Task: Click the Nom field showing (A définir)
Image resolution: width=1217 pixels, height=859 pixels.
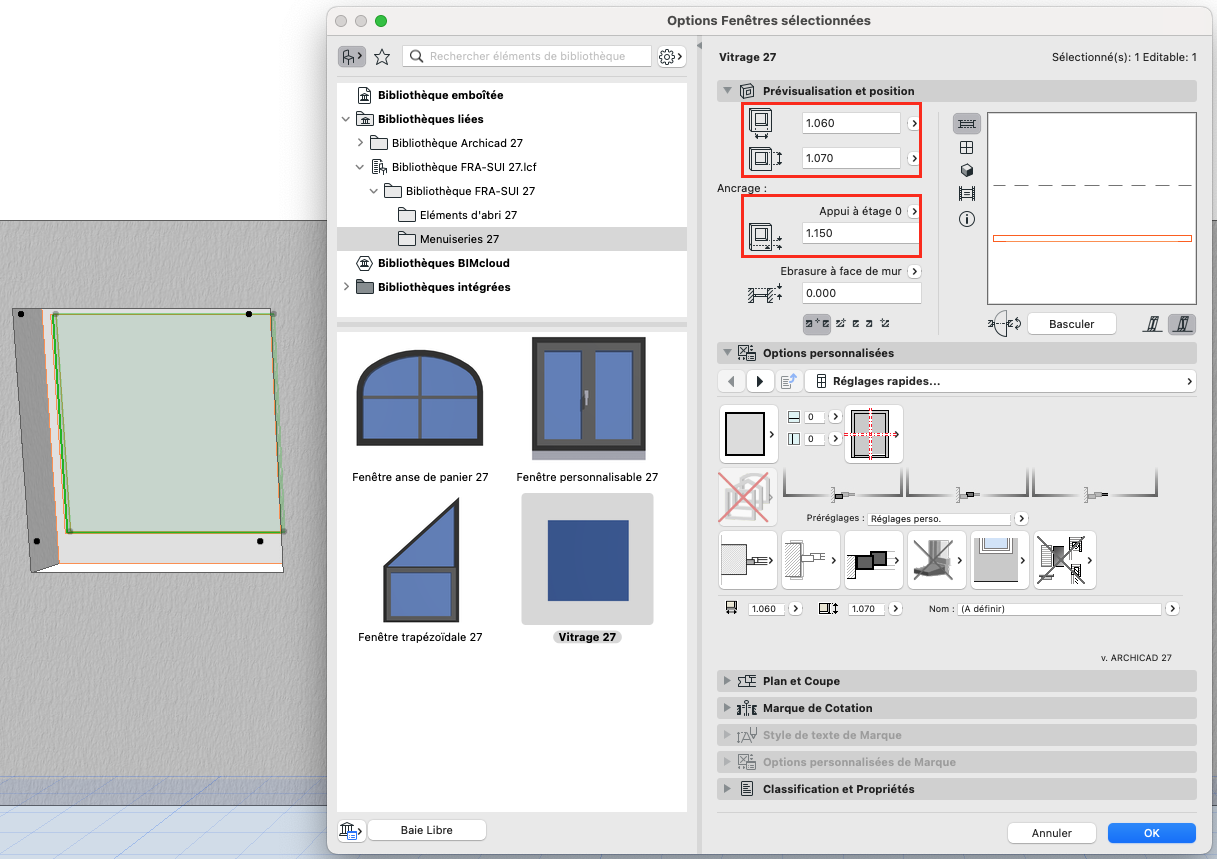Action: pos(1059,608)
